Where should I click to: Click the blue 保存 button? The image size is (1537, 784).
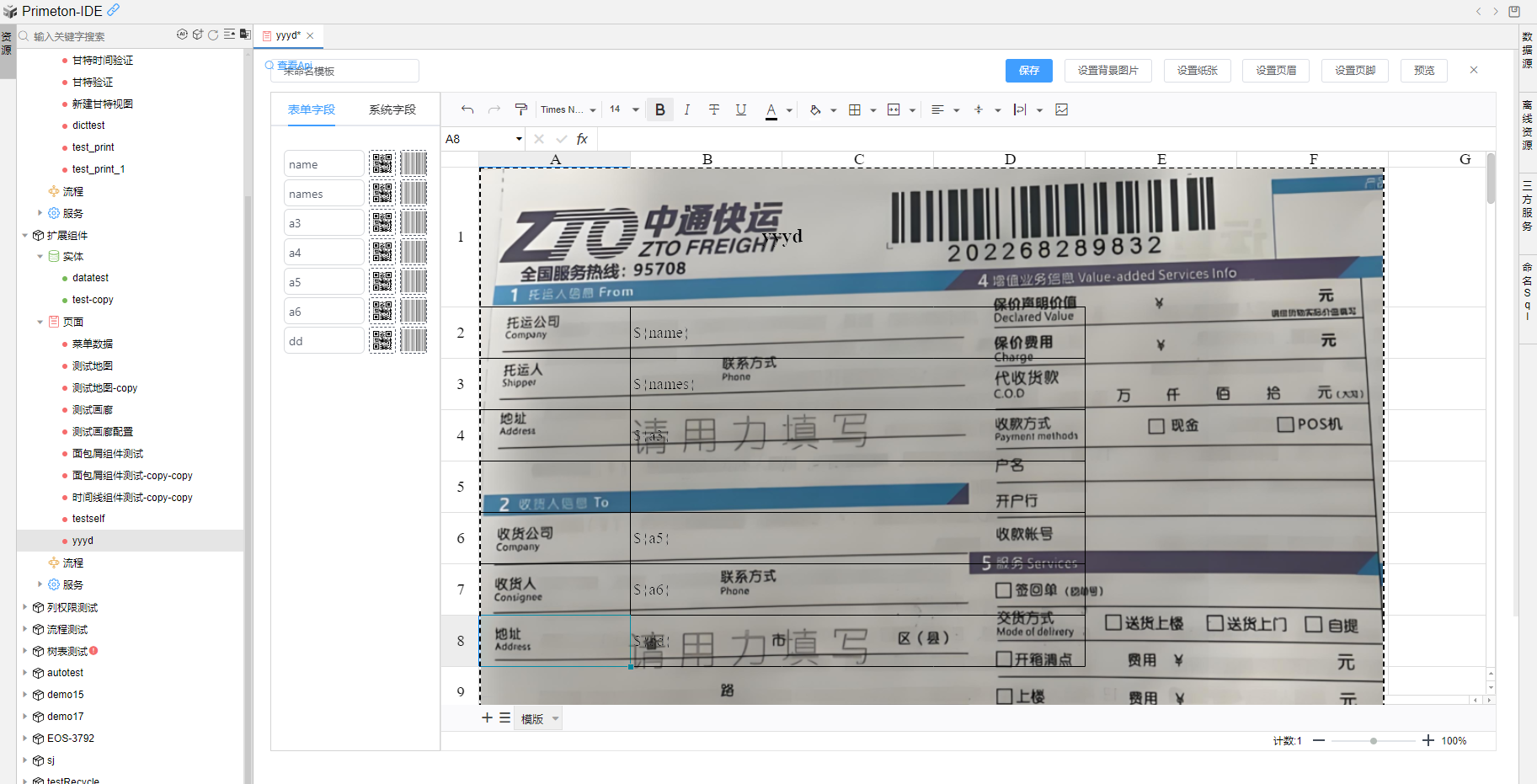pyautogui.click(x=1028, y=71)
